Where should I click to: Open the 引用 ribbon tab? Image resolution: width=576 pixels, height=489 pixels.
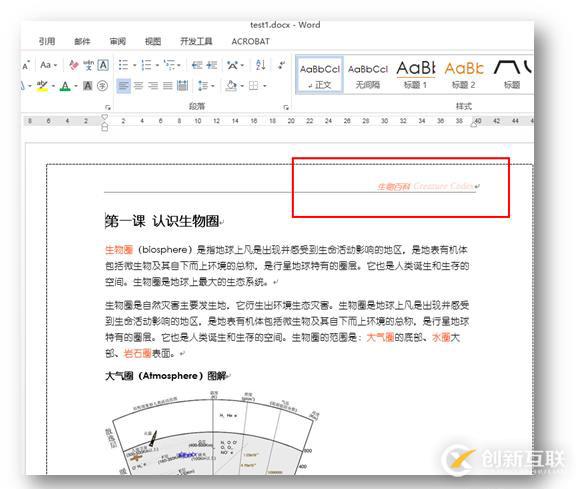pyautogui.click(x=47, y=41)
